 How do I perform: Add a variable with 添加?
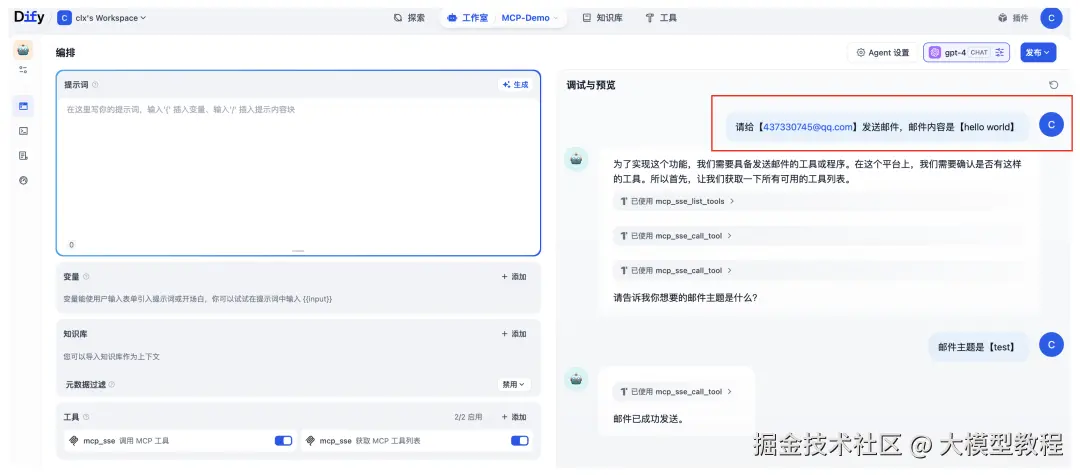click(x=514, y=277)
